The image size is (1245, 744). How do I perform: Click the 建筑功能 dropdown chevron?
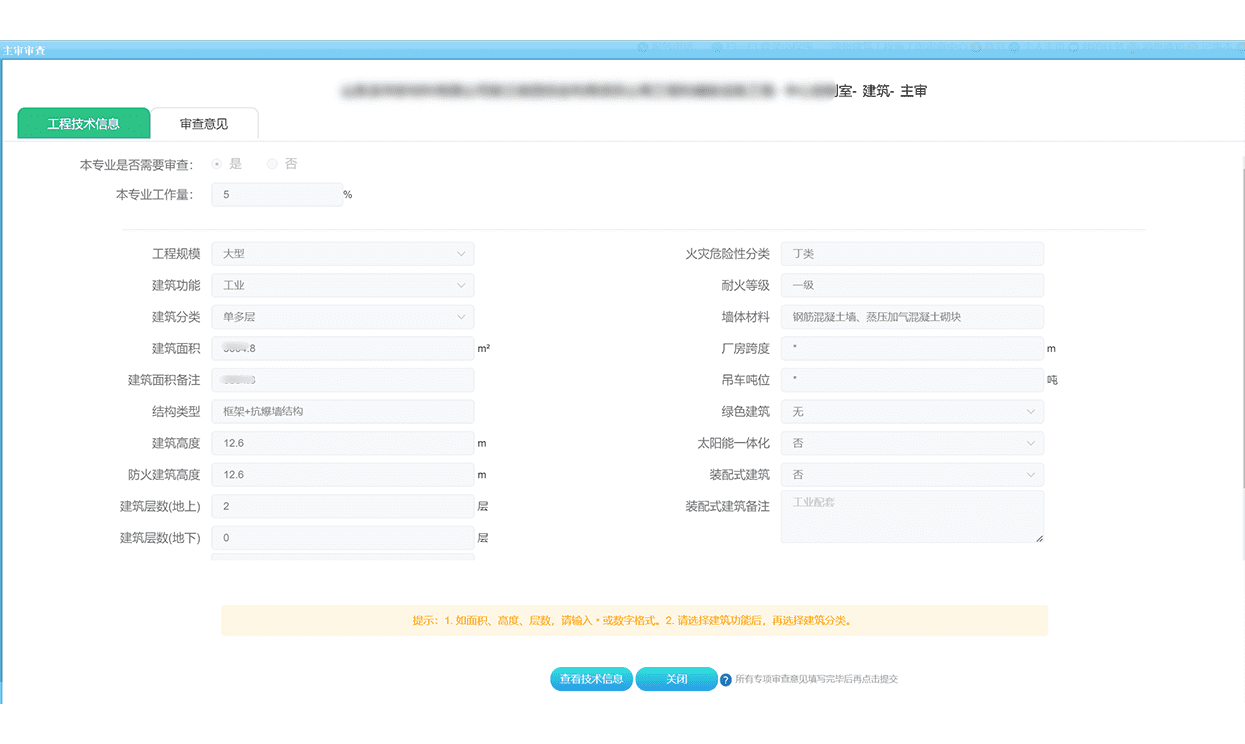(x=461, y=285)
